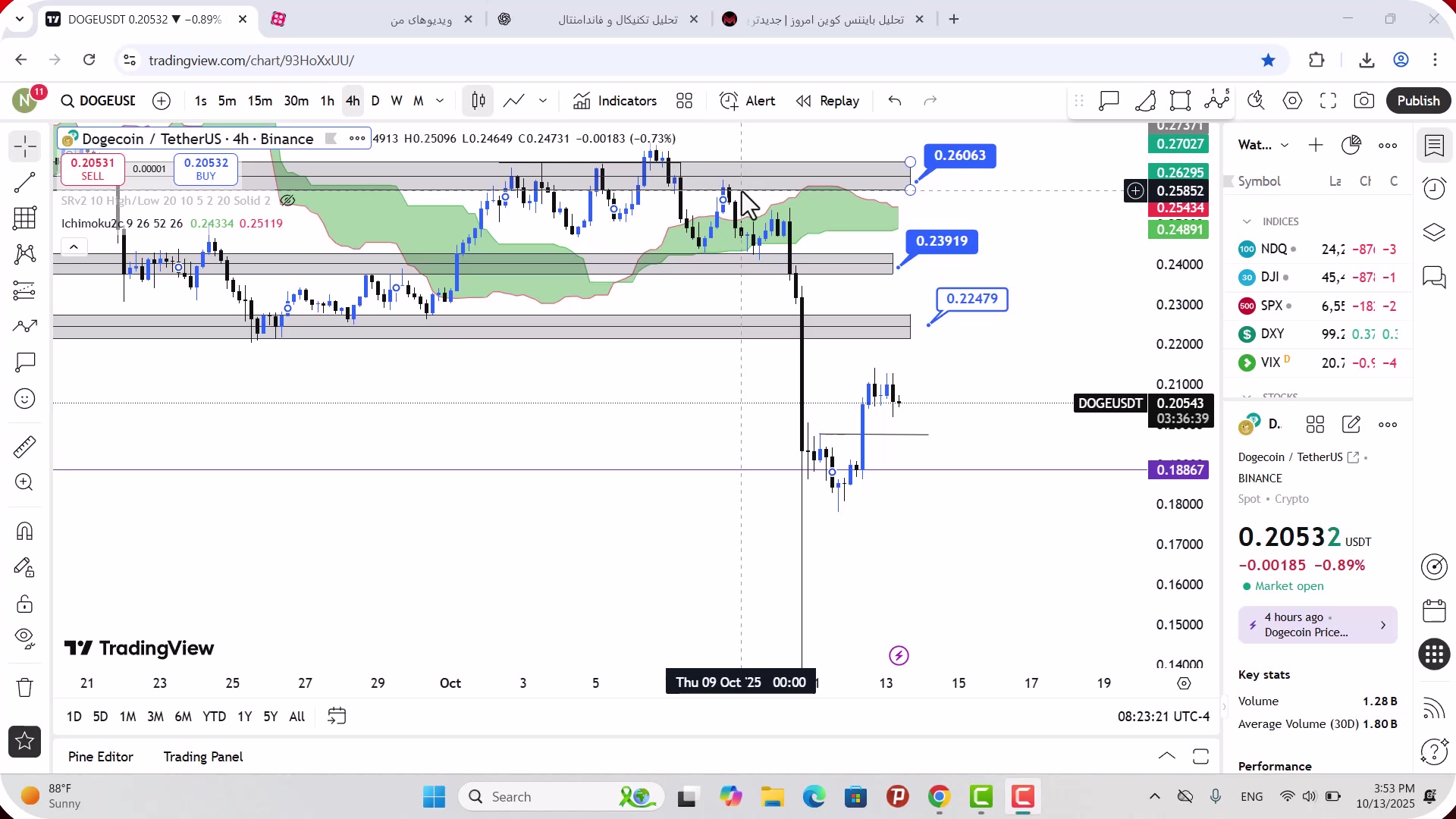Open price scale settings gear
The width and height of the screenshot is (1456, 819).
coord(1184,683)
